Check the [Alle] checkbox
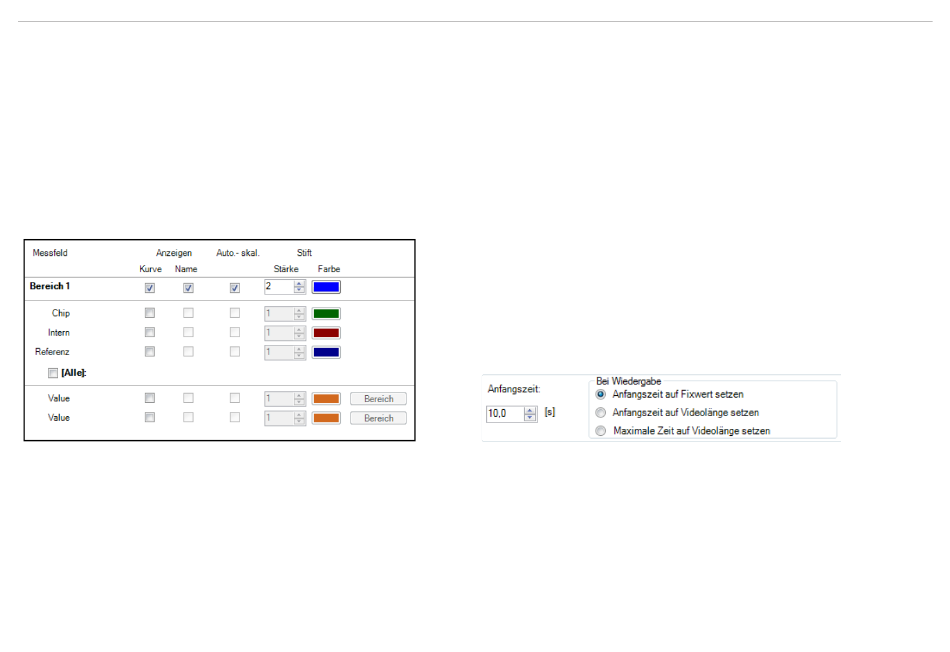This screenshot has height=652, width=950. (53, 373)
